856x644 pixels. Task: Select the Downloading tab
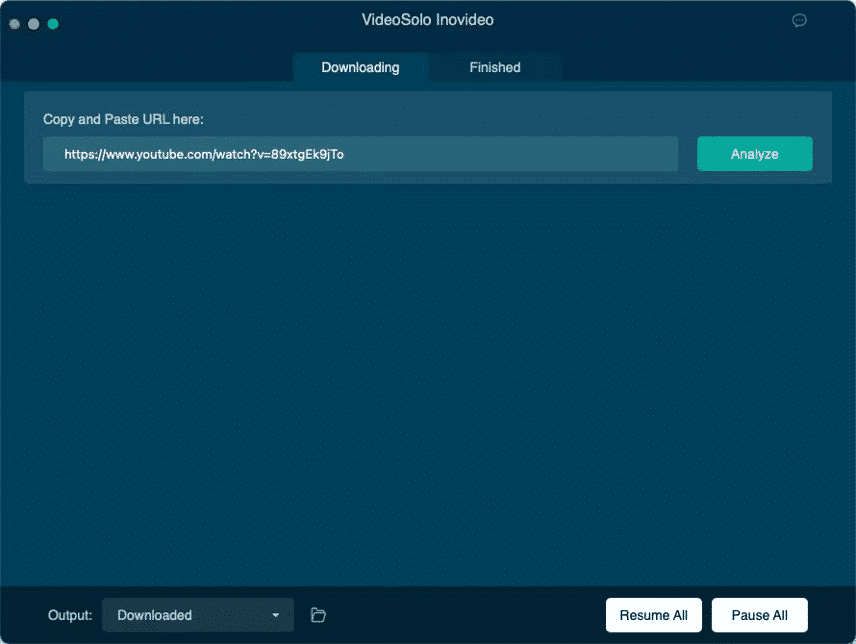[x=360, y=67]
